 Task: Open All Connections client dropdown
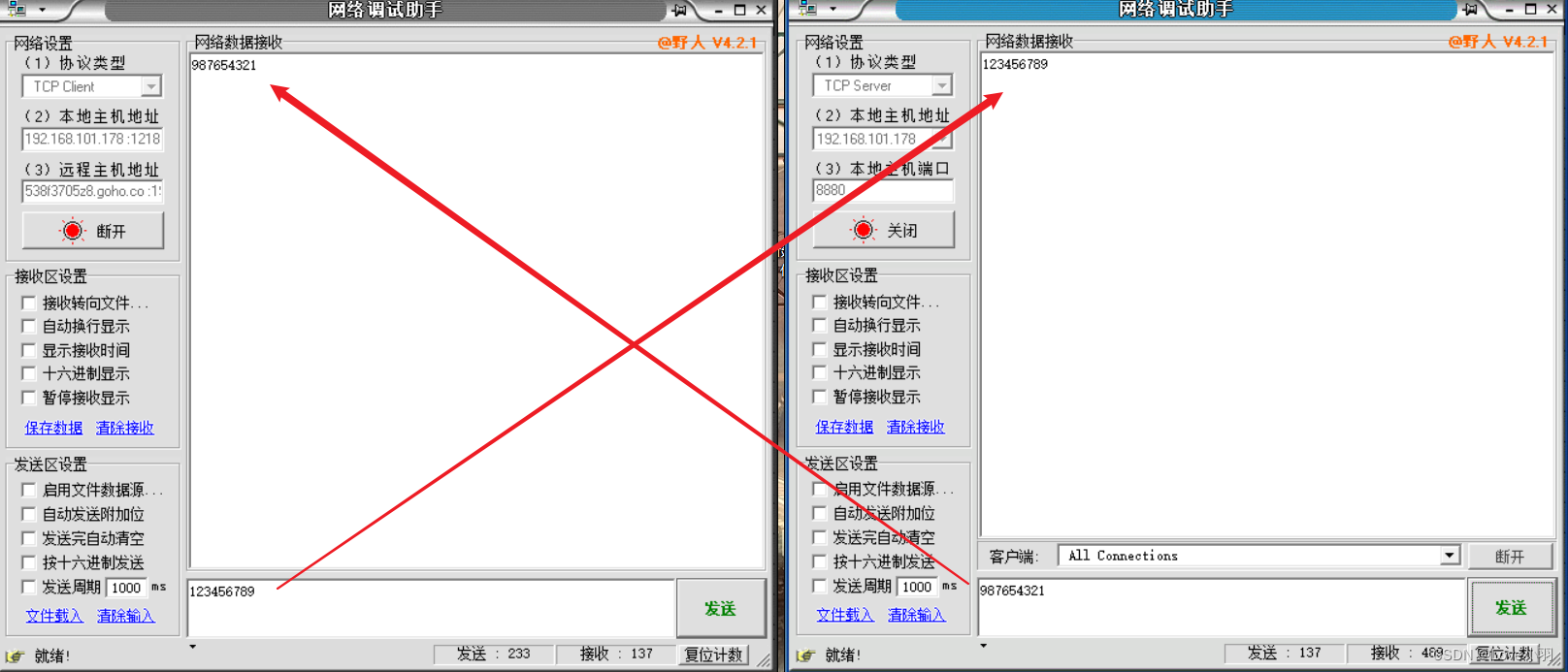pyautogui.click(x=1450, y=556)
